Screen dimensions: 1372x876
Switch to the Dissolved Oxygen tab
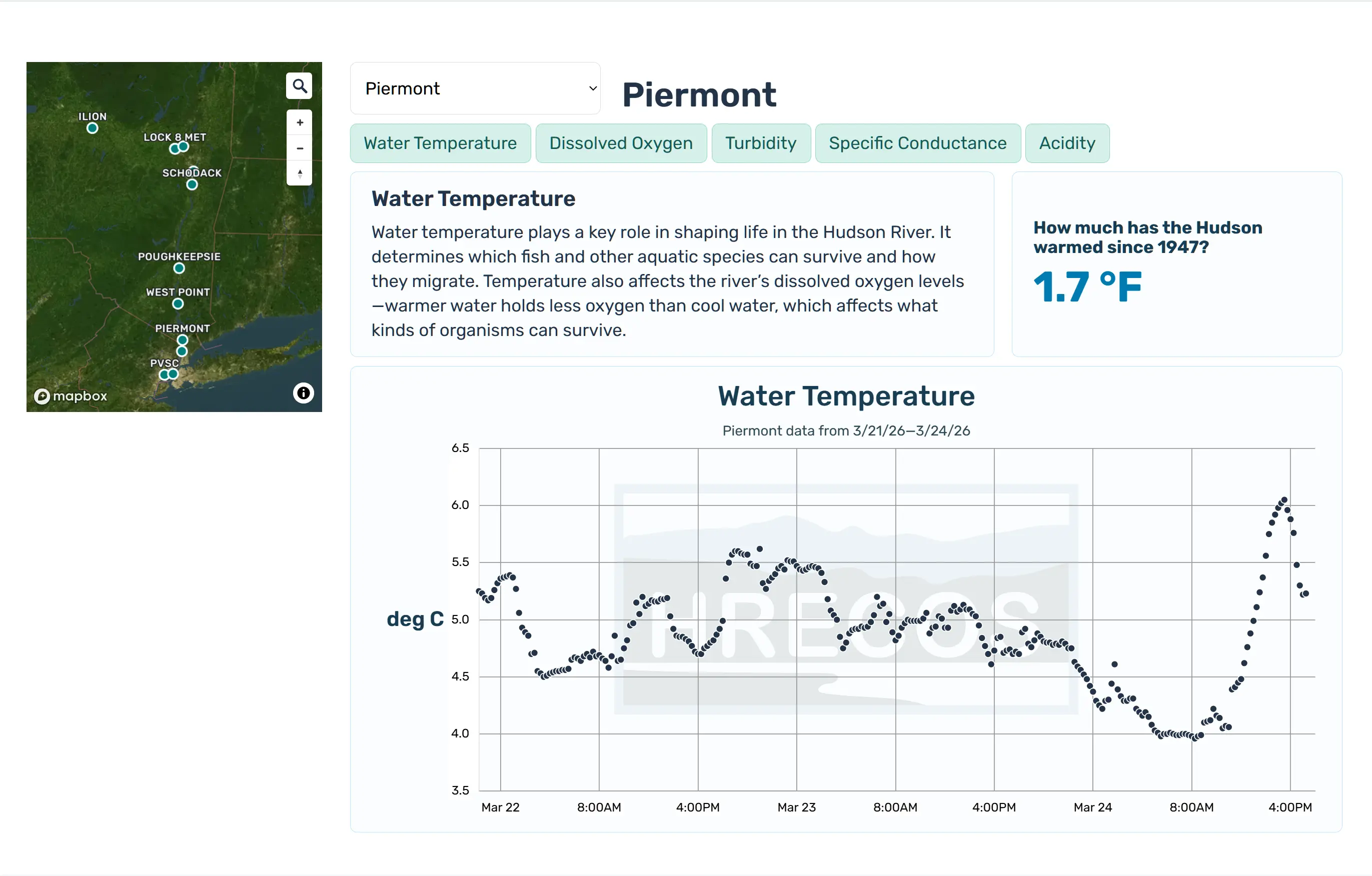coord(621,143)
